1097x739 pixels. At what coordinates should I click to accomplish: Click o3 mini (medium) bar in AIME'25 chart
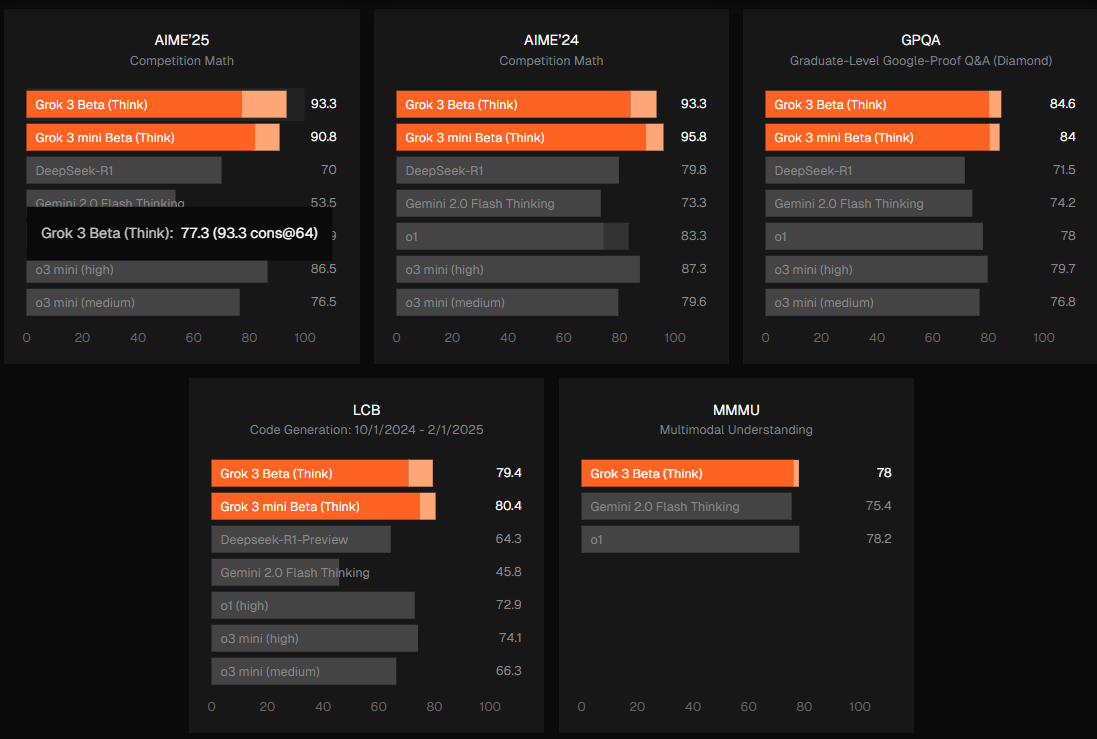pos(133,302)
